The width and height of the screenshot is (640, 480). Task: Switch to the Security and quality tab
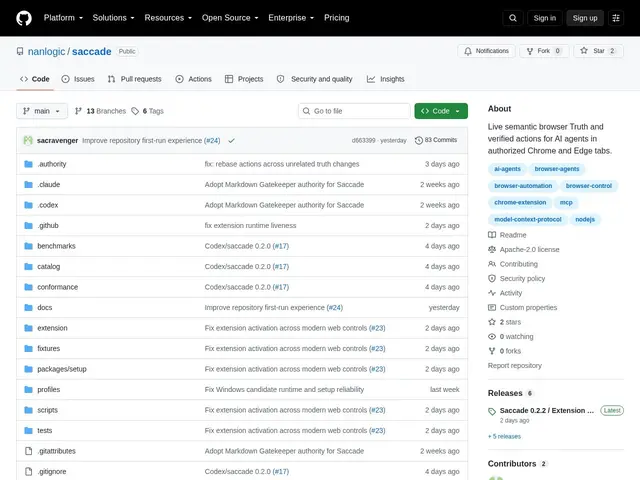314,79
